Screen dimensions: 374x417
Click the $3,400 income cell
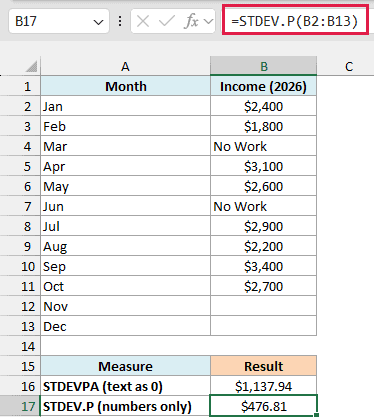pos(264,266)
